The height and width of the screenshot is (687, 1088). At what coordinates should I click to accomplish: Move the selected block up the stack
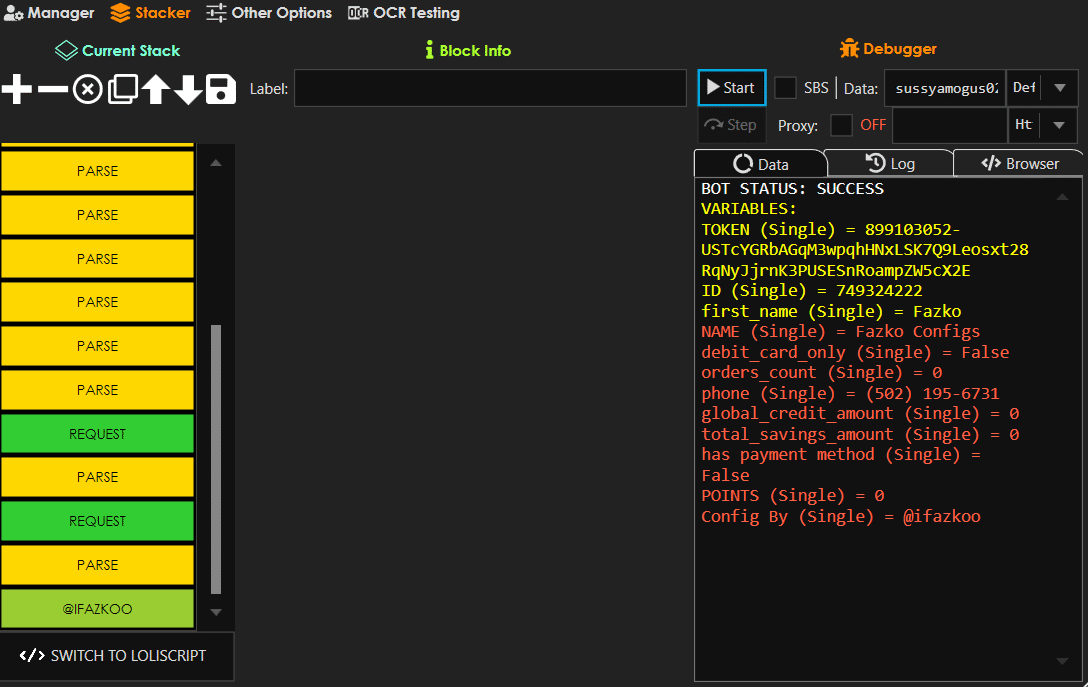(x=155, y=88)
